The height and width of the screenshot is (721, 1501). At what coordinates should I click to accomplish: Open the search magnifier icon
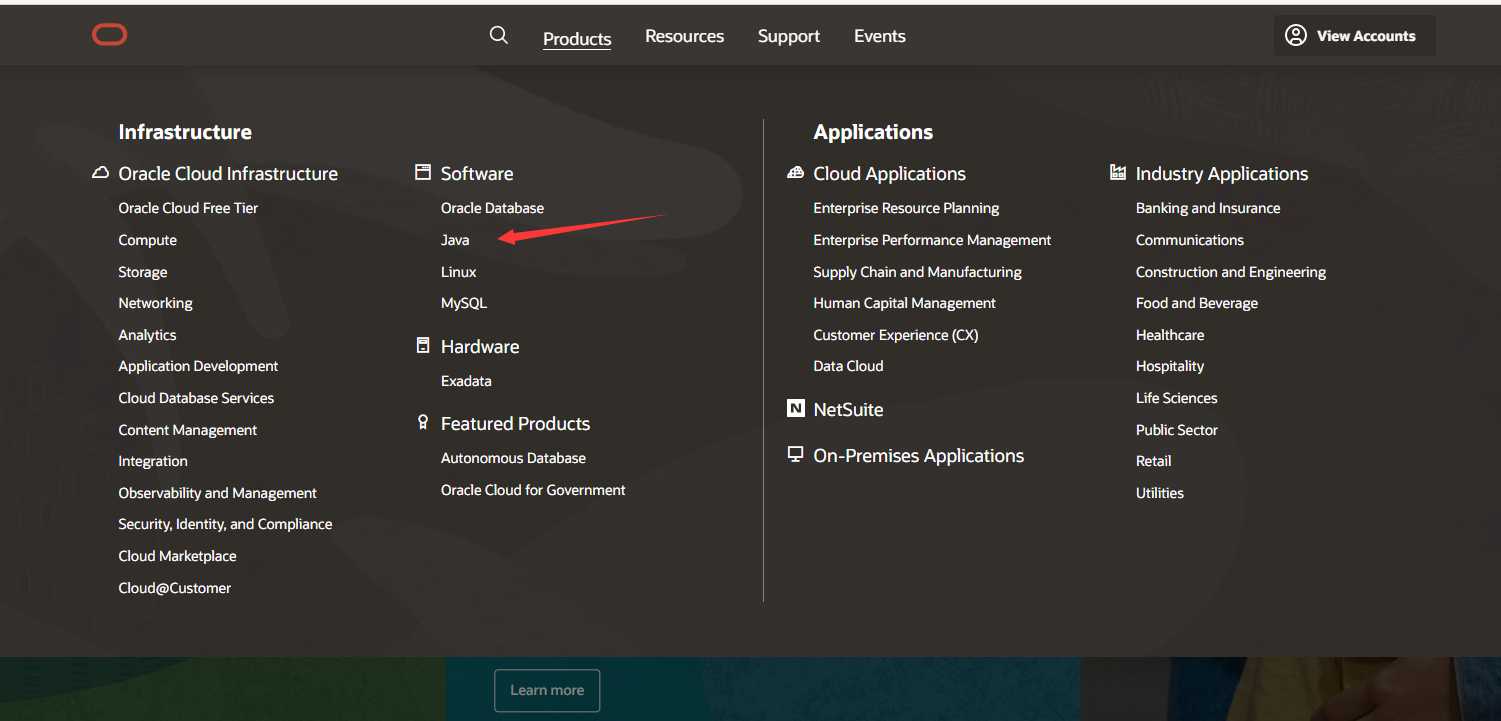[499, 35]
